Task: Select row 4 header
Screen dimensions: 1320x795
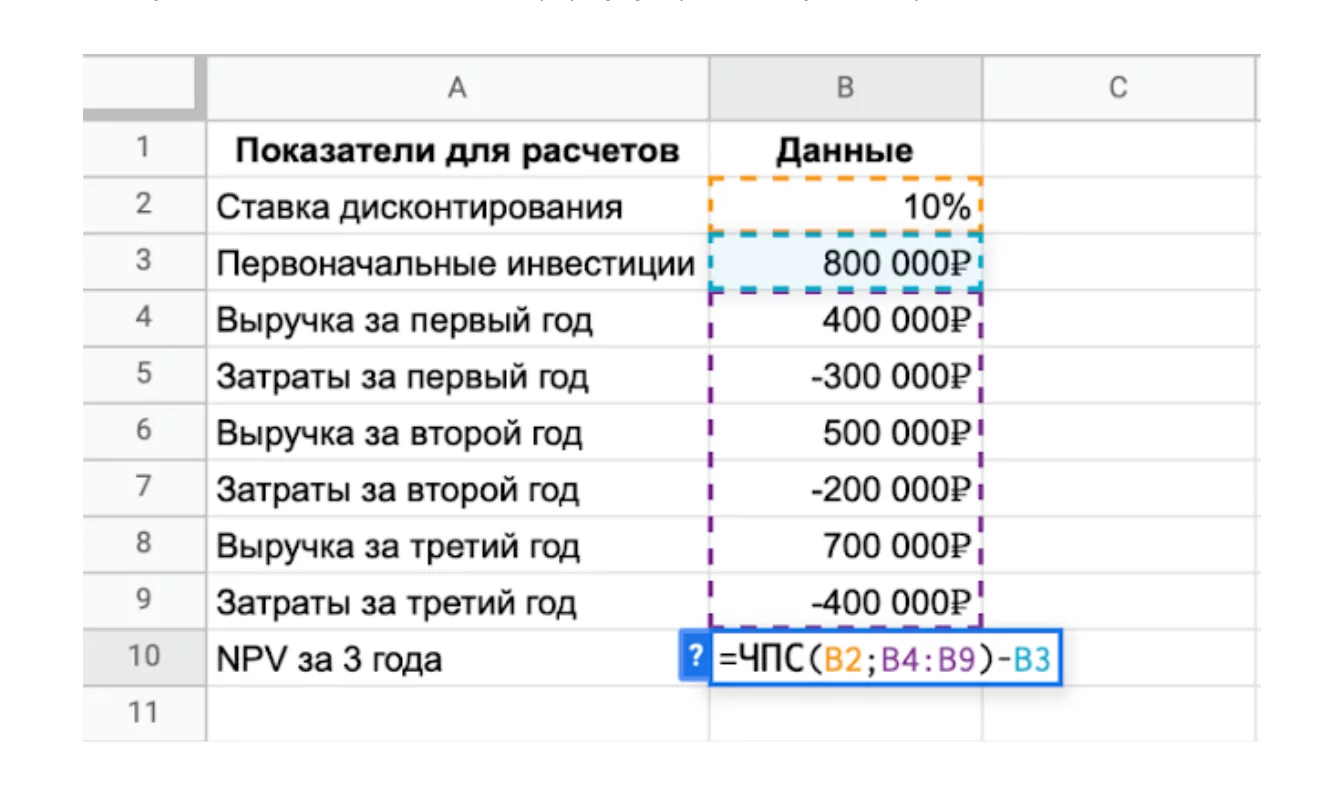Action: tap(144, 318)
